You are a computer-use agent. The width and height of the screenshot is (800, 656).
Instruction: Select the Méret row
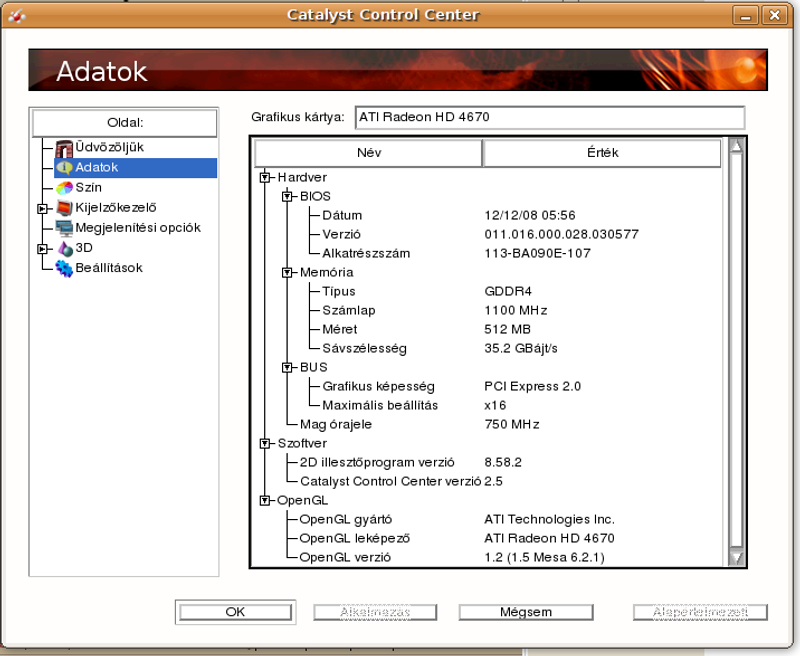pos(487,330)
